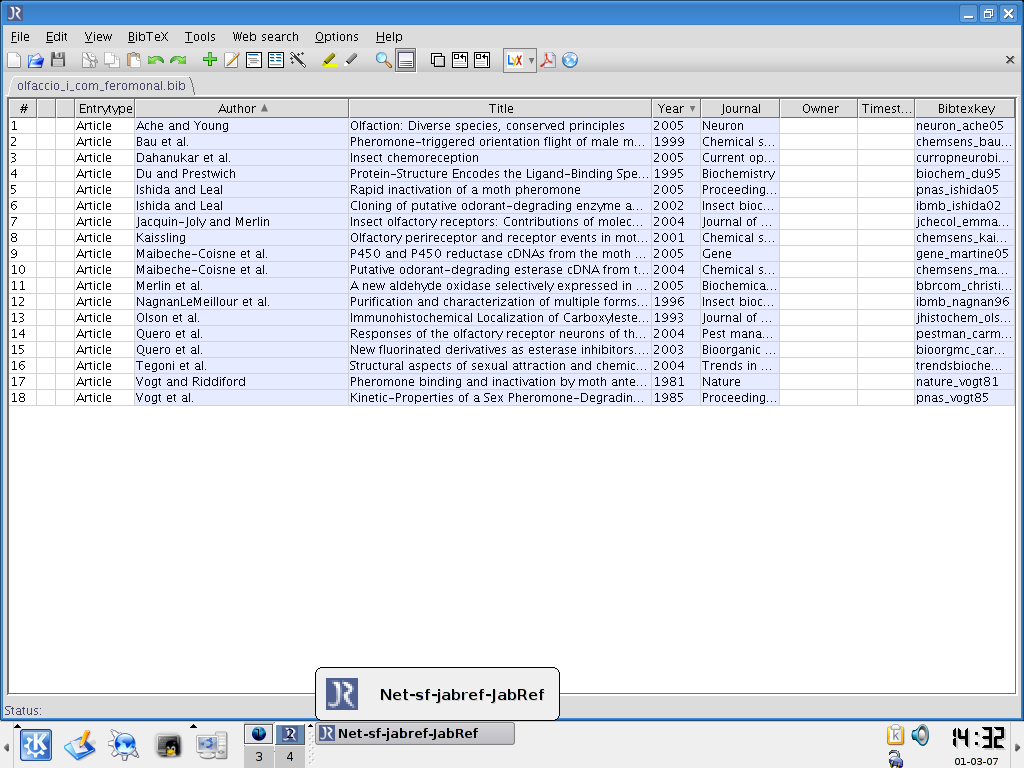Save database using the floppy disk icon
Screen dimensions: 1024x768
pos(58,60)
